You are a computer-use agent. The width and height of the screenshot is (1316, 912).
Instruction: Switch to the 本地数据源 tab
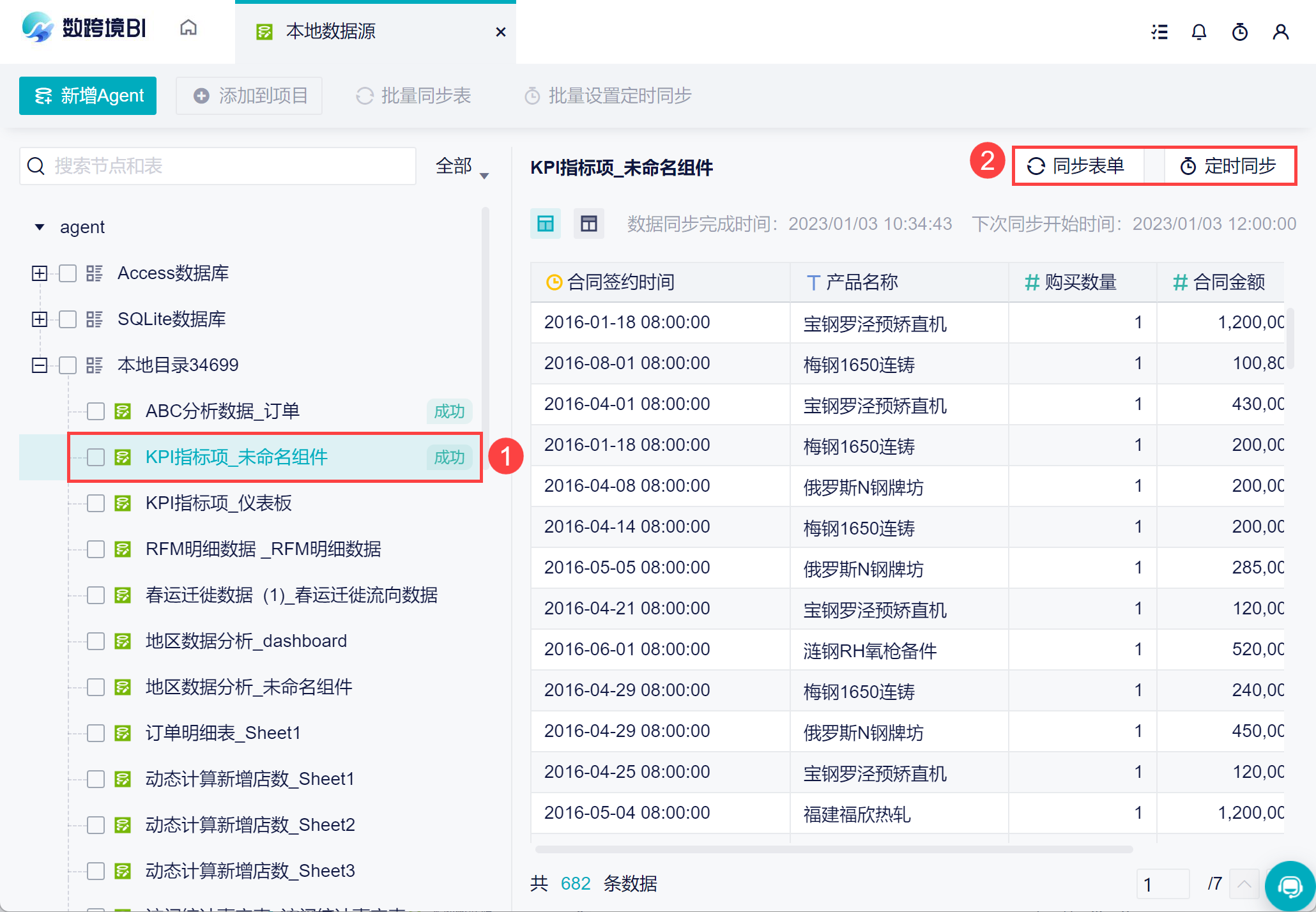331,31
